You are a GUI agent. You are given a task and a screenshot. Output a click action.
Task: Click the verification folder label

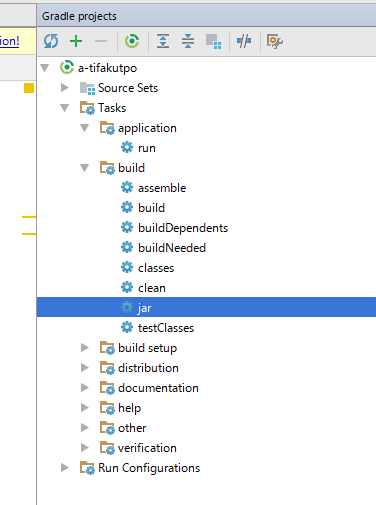pyautogui.click(x=147, y=448)
